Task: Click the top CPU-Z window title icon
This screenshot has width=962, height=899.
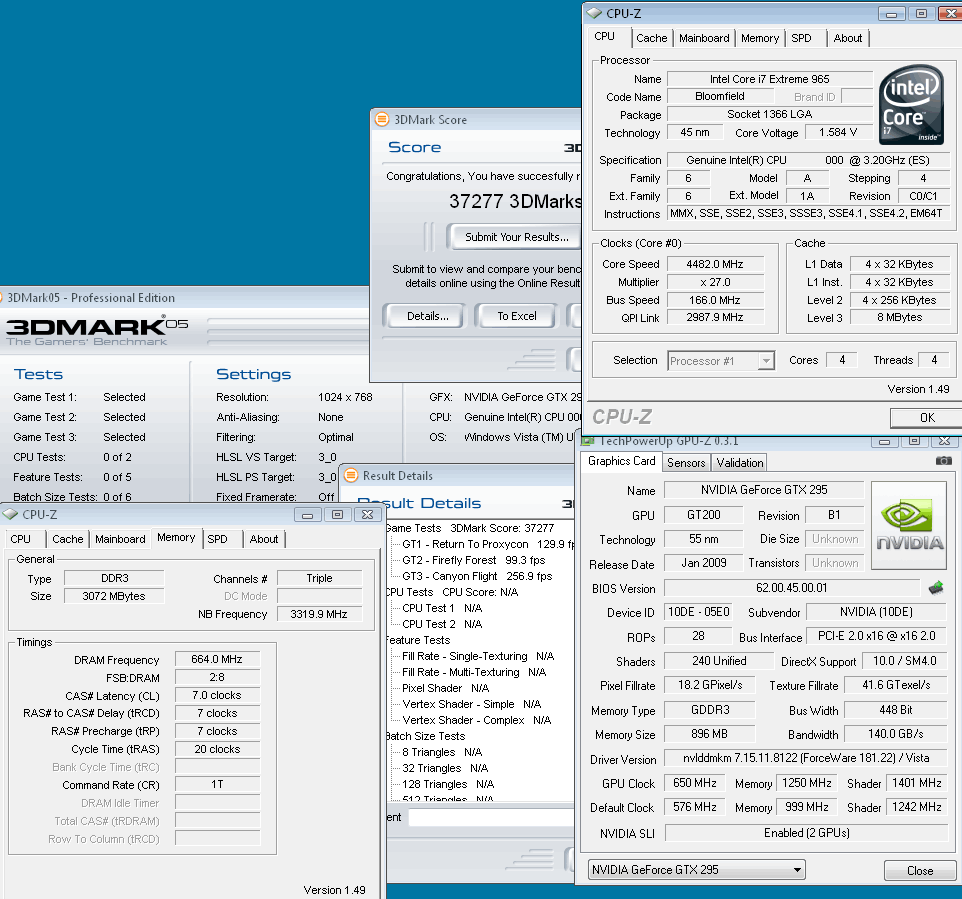Action: [594, 13]
